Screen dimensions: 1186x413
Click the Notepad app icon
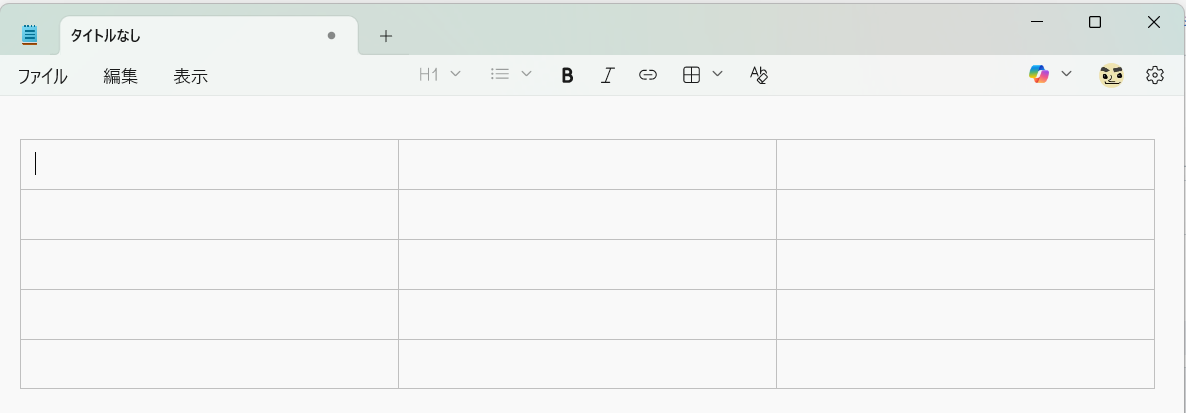[29, 35]
